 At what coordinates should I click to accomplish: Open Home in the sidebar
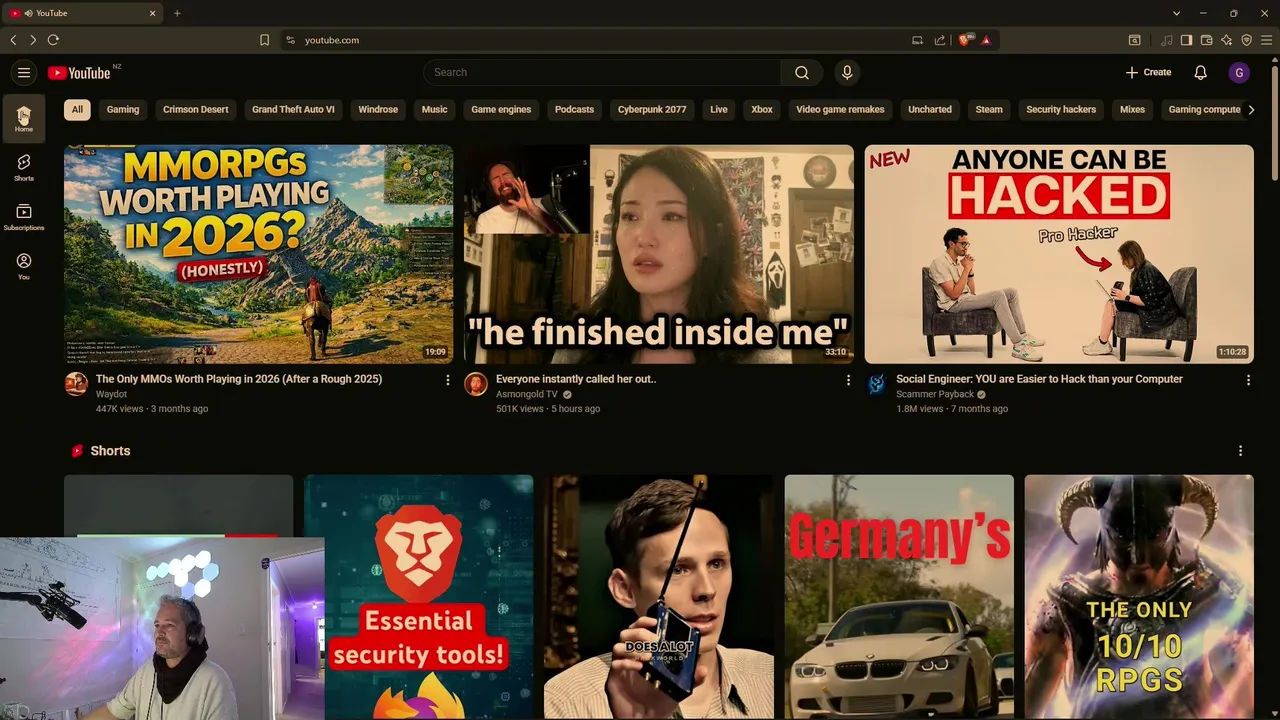[24, 119]
